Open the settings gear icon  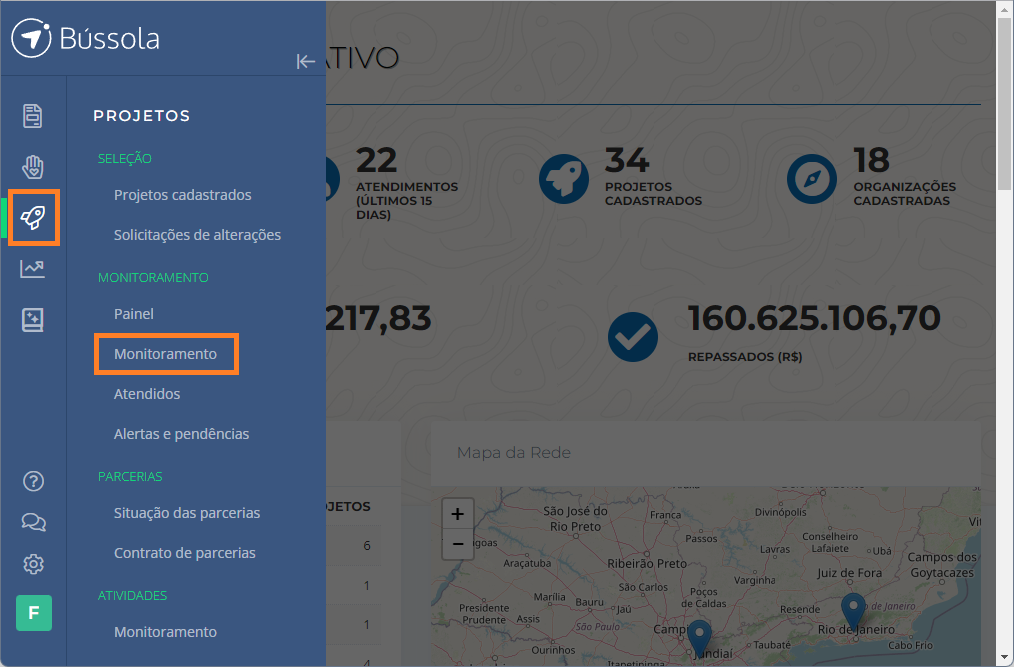click(34, 564)
